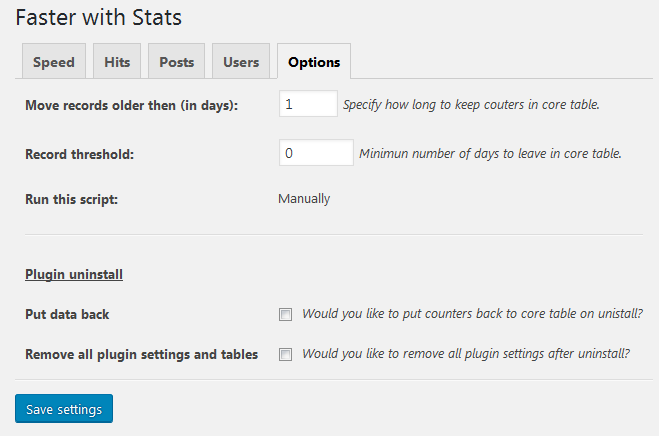The width and height of the screenshot is (659, 436).
Task: Switch to the Speed tab
Action: [x=54, y=61]
